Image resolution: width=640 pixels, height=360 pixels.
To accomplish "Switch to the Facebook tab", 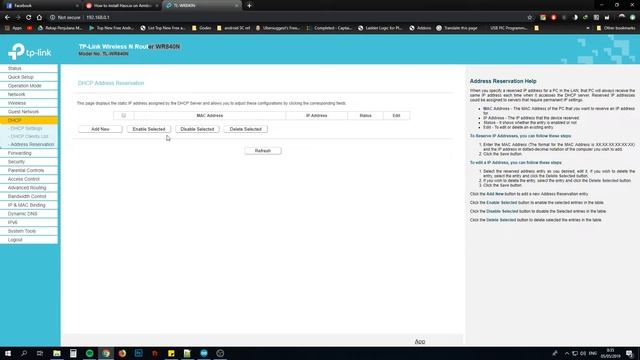I will pos(41,6).
